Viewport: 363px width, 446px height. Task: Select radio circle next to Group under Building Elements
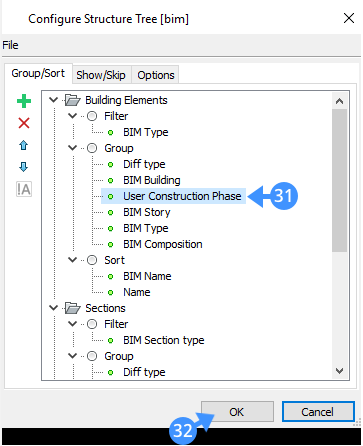pos(92,148)
